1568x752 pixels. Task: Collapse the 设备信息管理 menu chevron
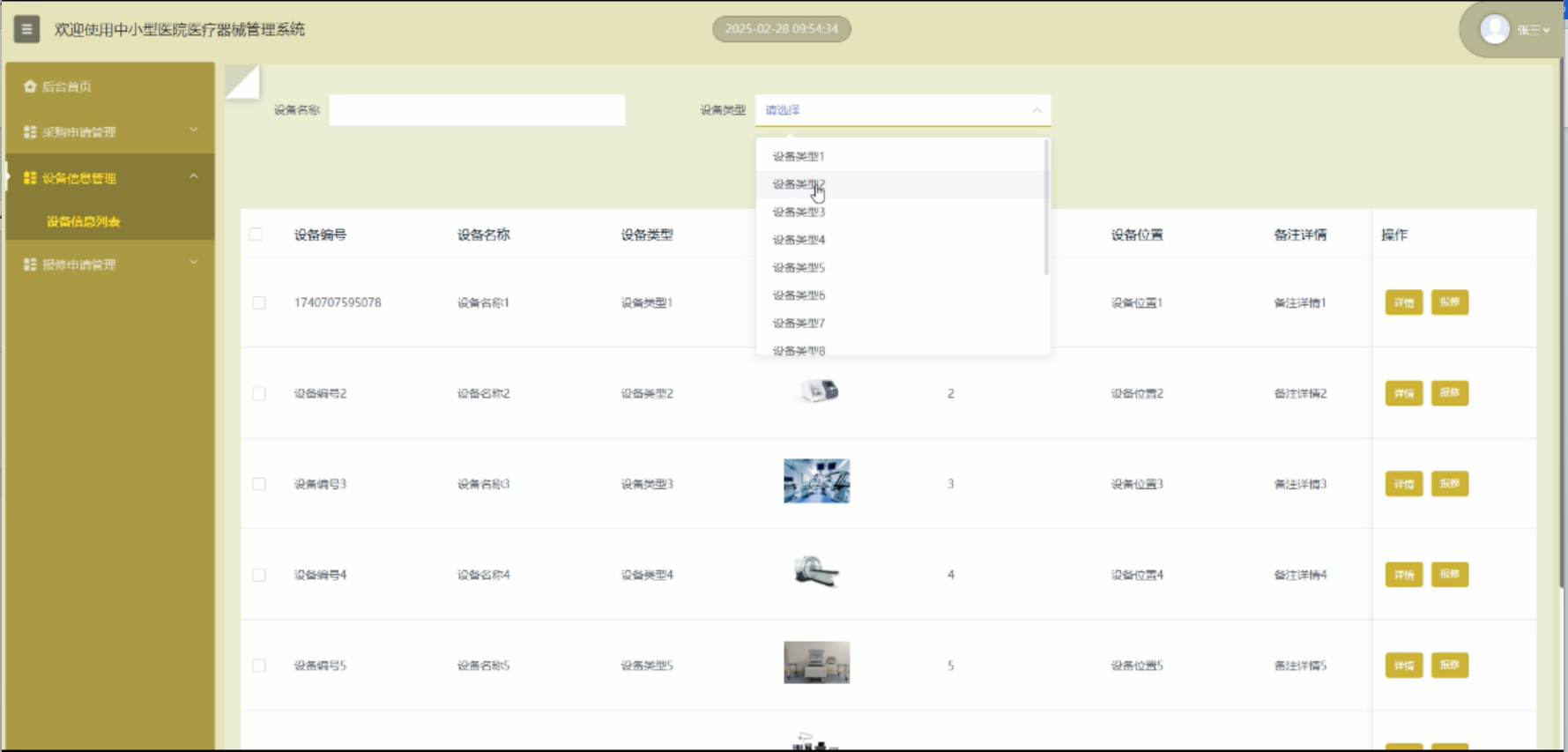(x=194, y=177)
